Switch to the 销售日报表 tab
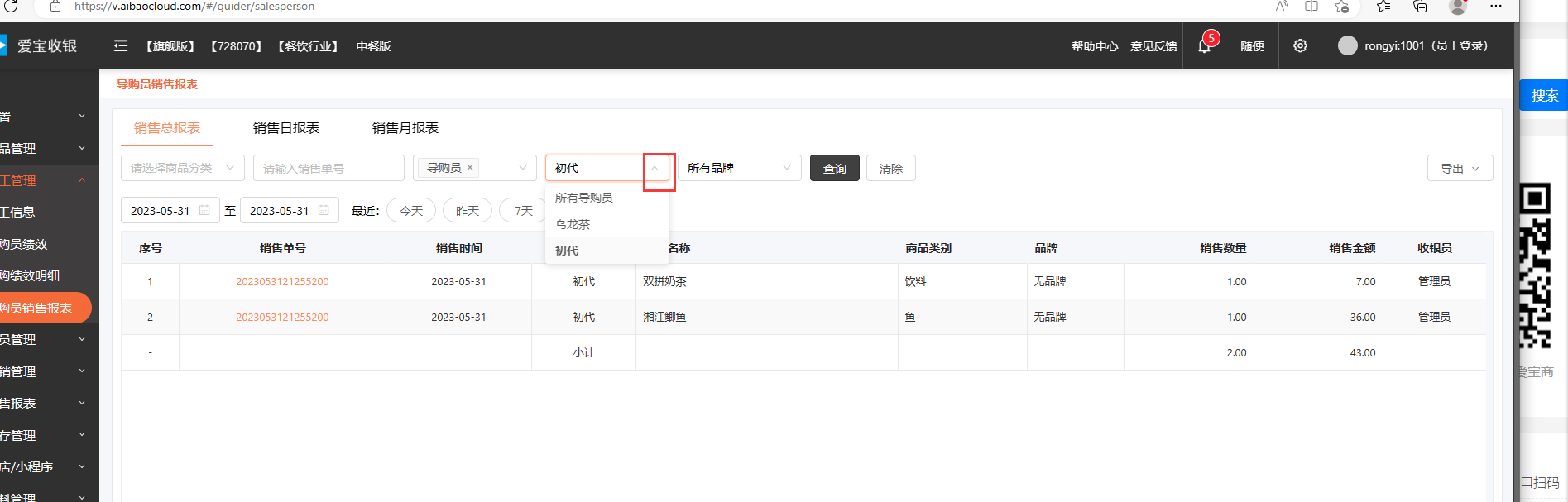Screen dimensions: 1568x502 pyautogui.click(x=286, y=128)
